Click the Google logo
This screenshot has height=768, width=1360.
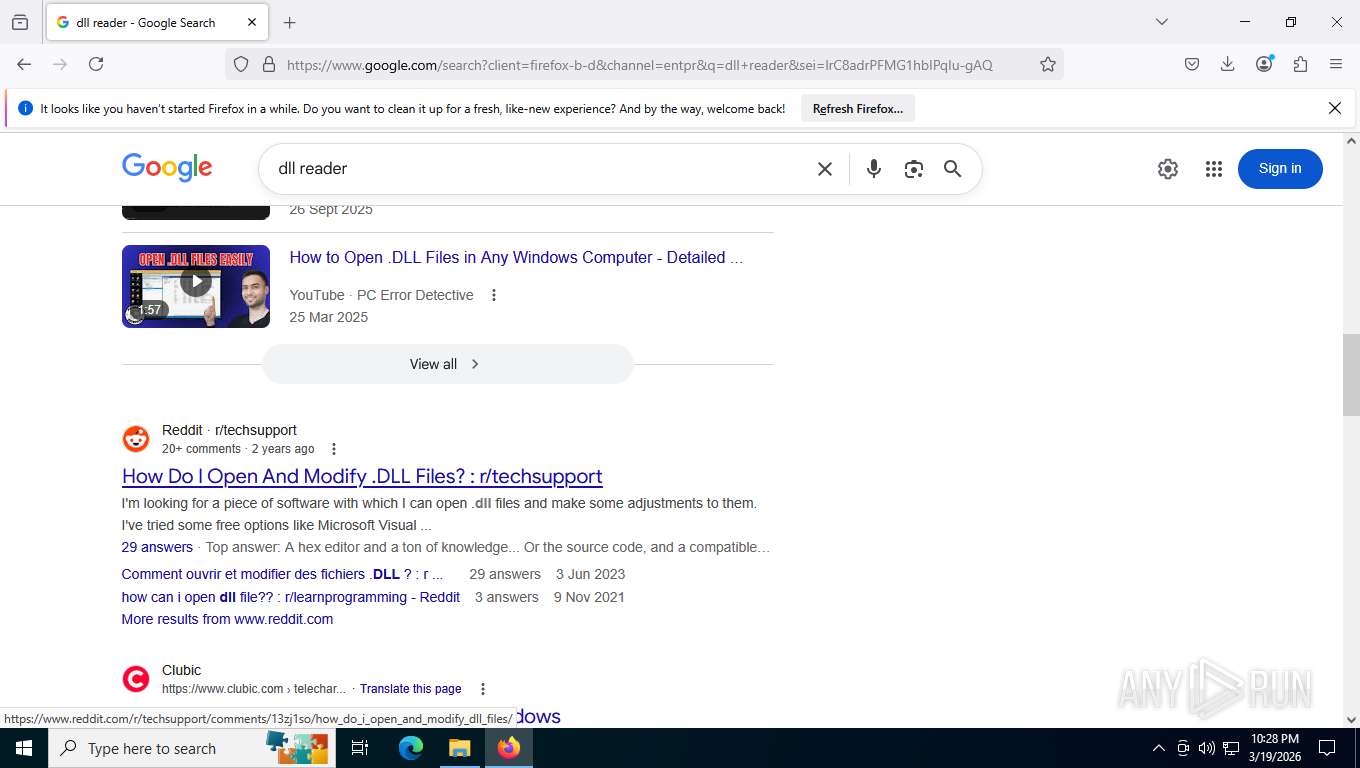pos(167,168)
